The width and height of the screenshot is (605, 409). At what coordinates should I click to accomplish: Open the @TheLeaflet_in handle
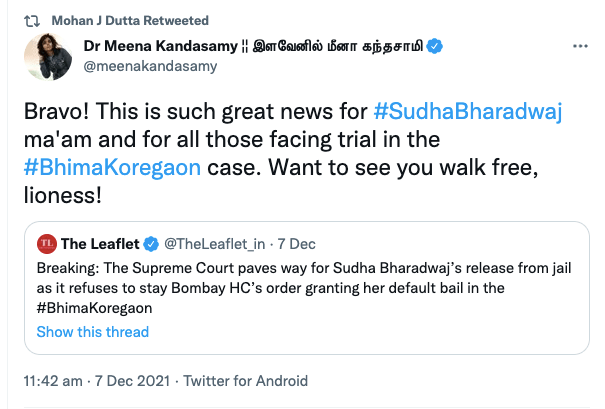coord(217,244)
